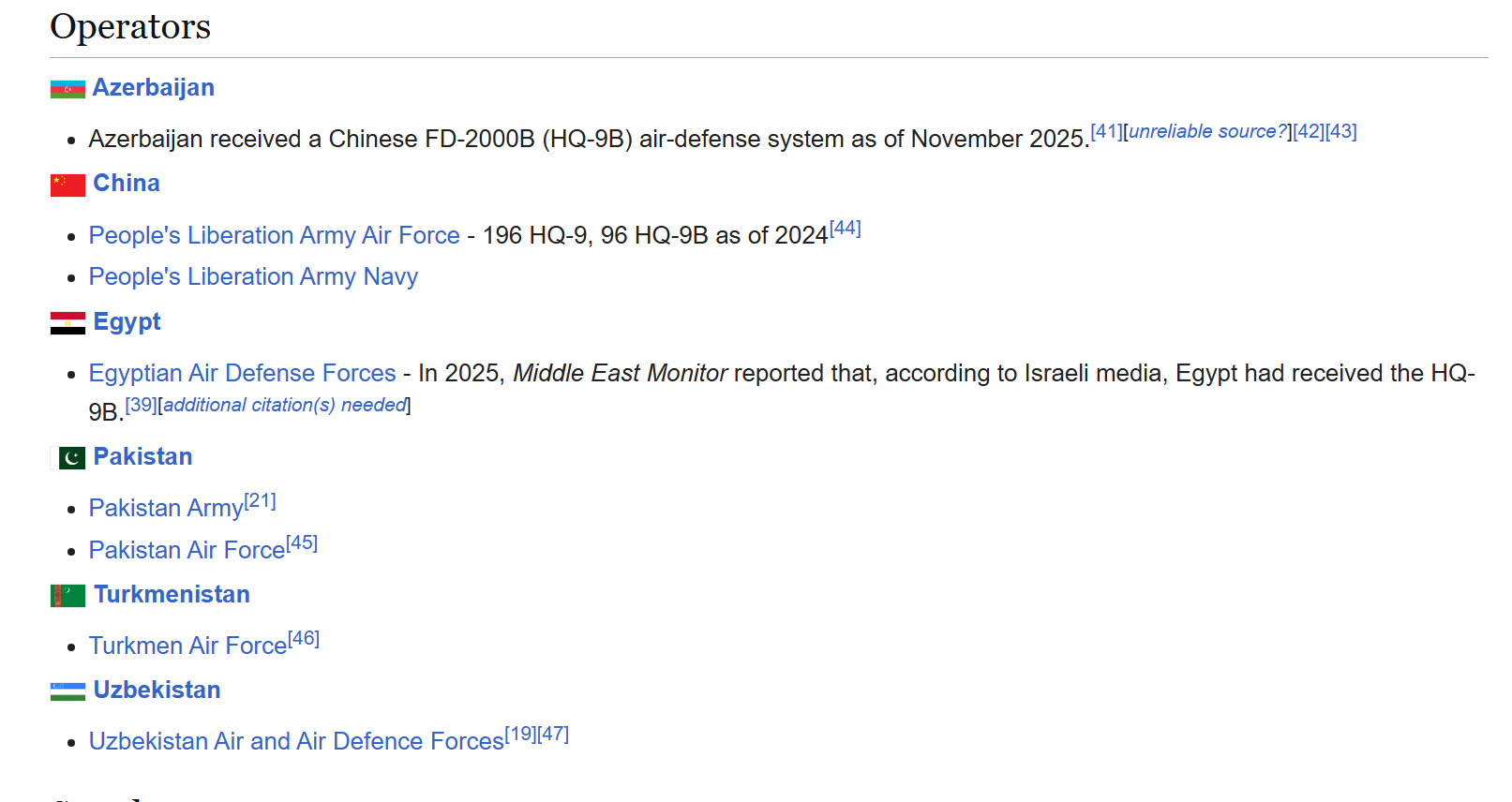
Task: Click 'additional citation(s) needed' tag
Action: [x=284, y=405]
